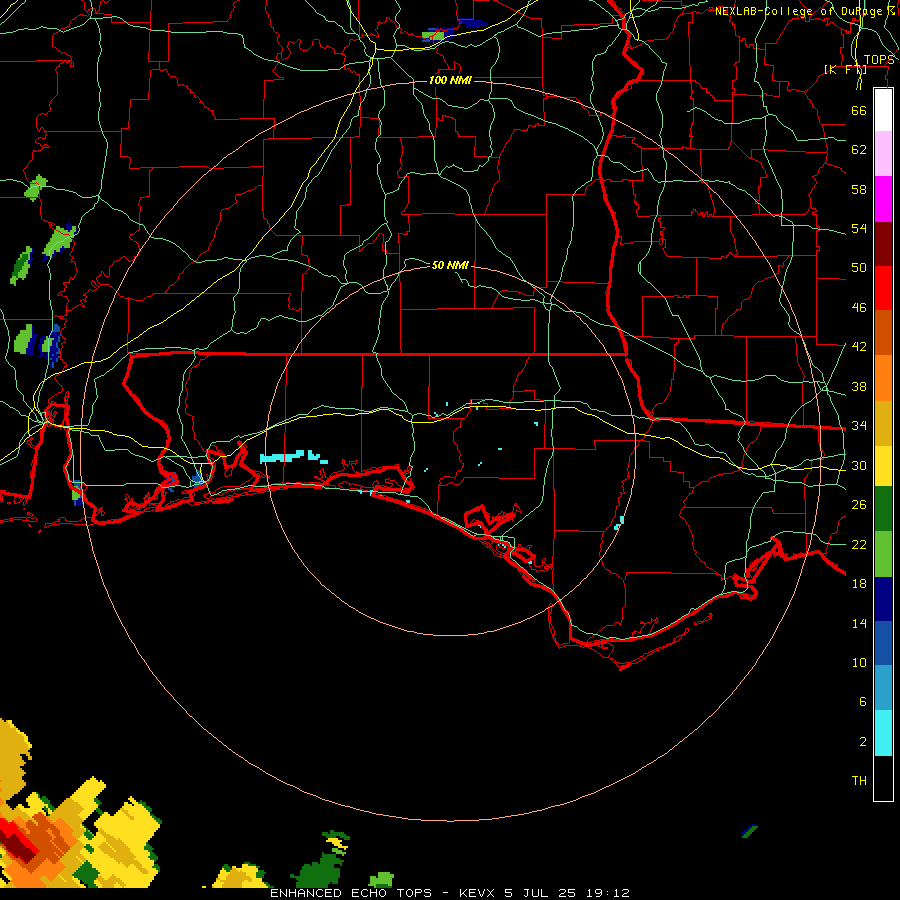The width and height of the screenshot is (900, 900).
Task: Click the medium blue swatch between 14 and 18
Action: tap(883, 643)
